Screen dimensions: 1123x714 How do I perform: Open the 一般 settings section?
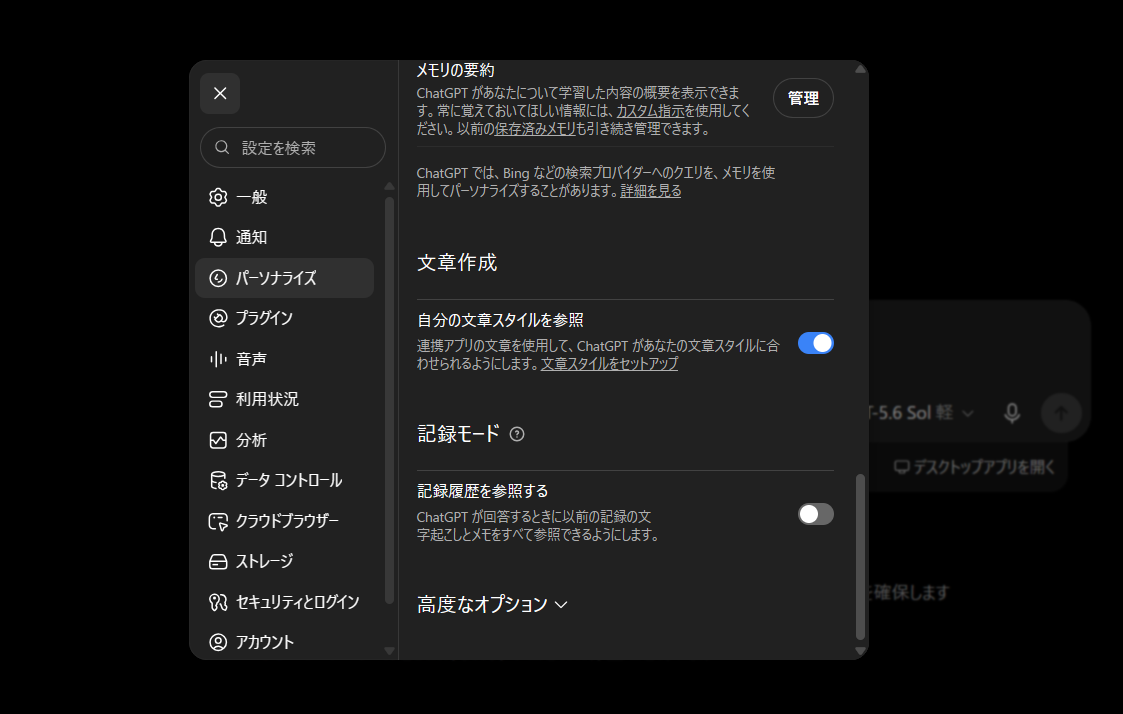284,197
